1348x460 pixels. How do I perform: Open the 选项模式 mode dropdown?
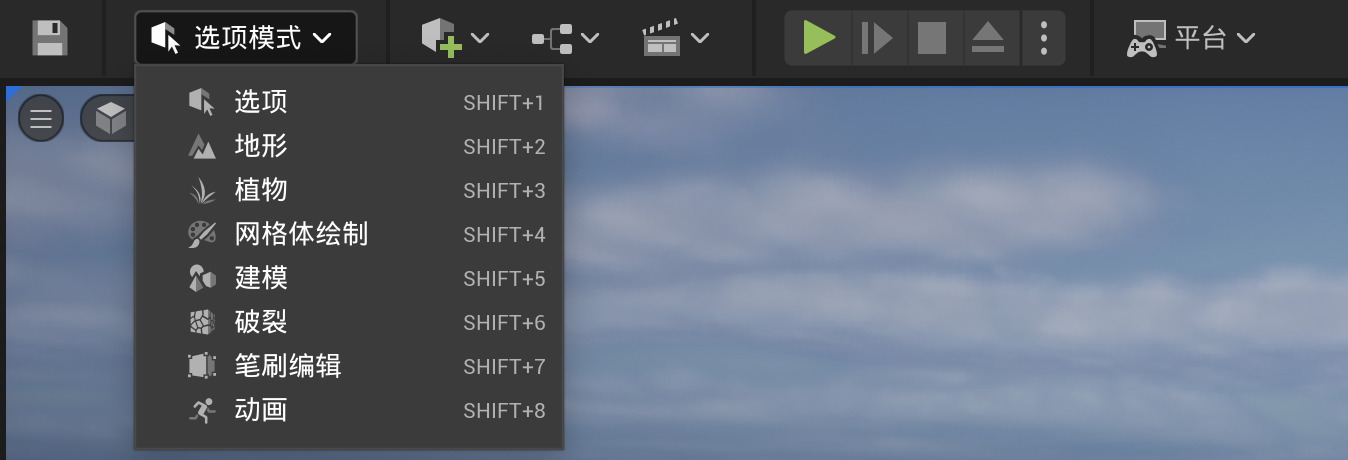pos(245,38)
